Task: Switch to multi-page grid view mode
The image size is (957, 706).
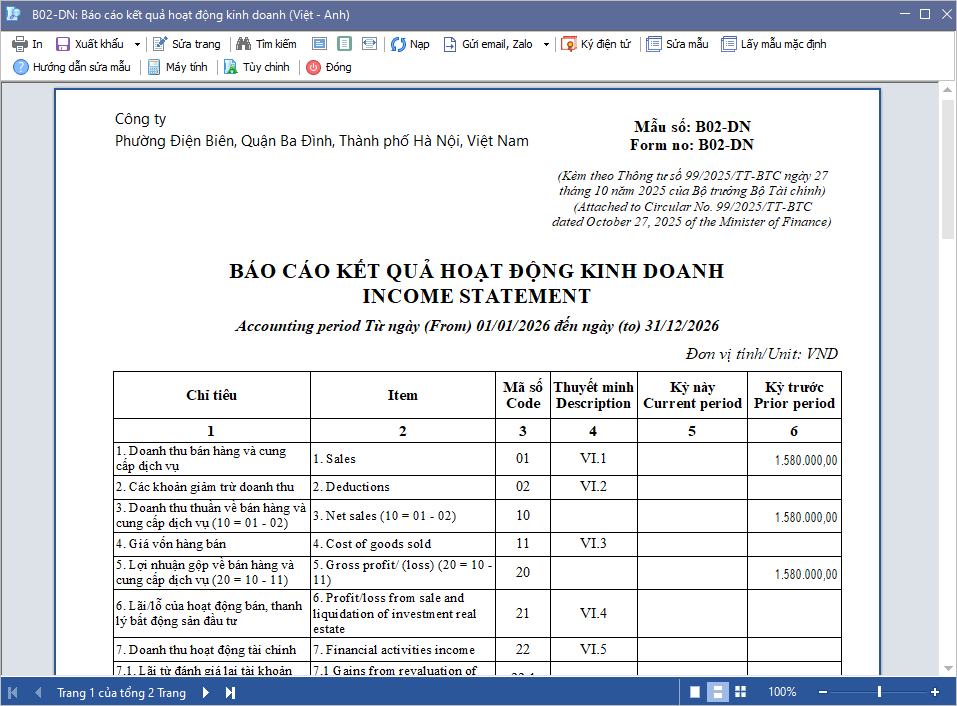Action: (x=740, y=692)
